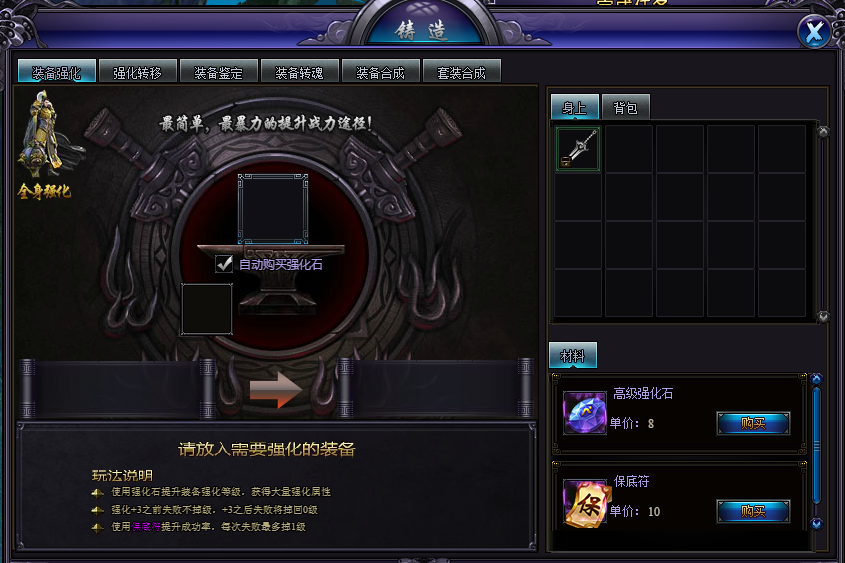Switch to 背包 inventory tab
Viewport: 845px width, 563px height.
626,107
